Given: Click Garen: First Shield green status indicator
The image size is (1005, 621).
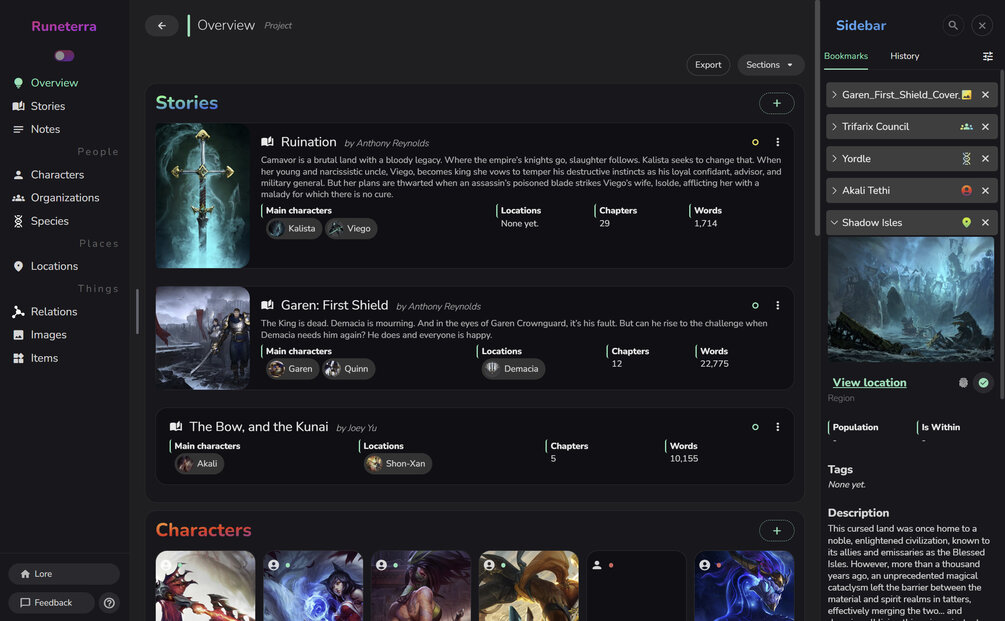Looking at the screenshot, I should pos(755,306).
